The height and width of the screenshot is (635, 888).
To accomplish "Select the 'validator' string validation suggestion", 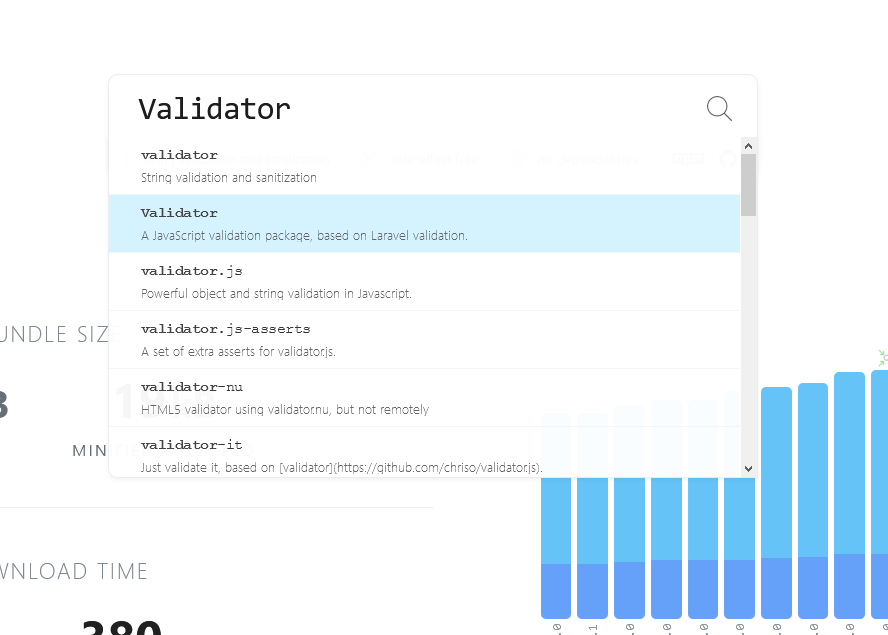I will click(400, 166).
